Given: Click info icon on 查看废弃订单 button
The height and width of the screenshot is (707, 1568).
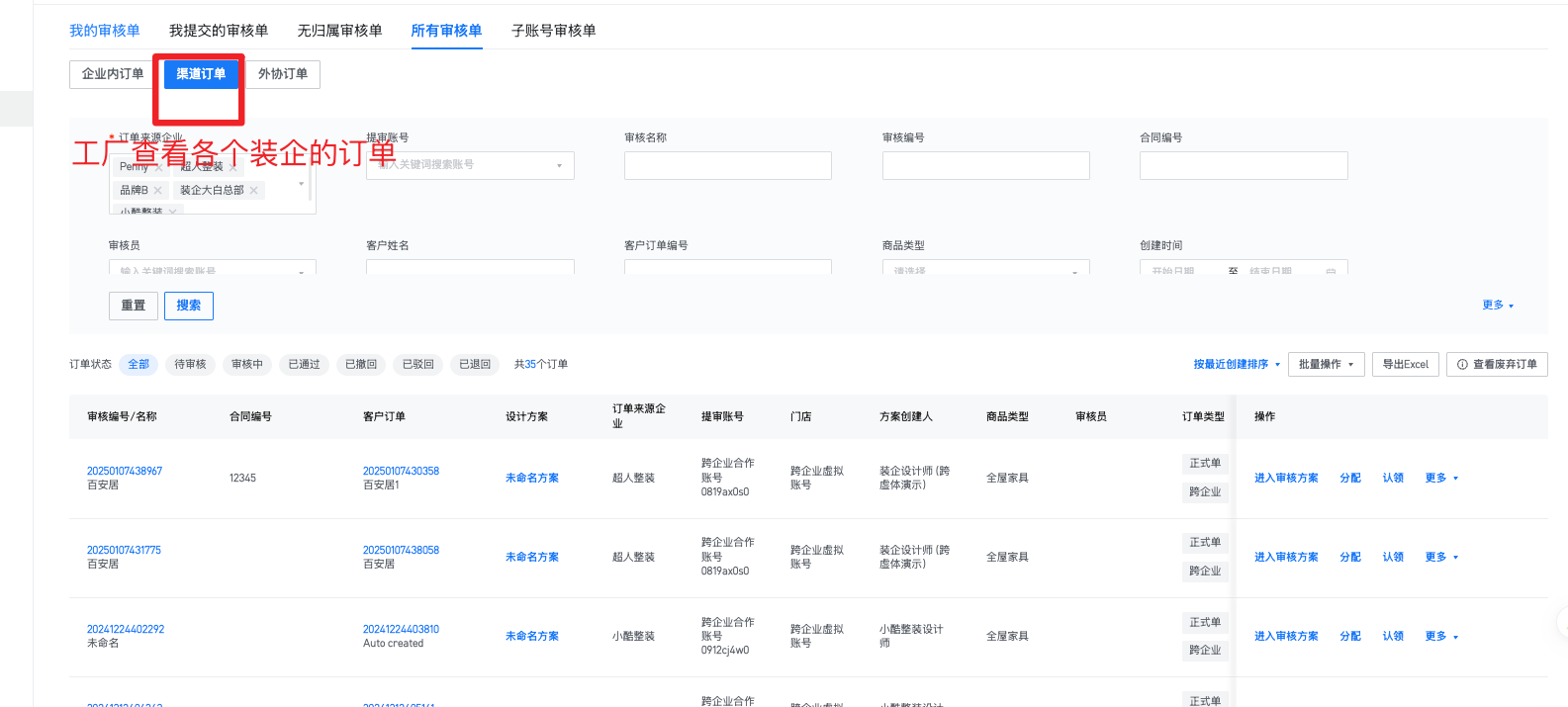Looking at the screenshot, I should click(x=1462, y=365).
